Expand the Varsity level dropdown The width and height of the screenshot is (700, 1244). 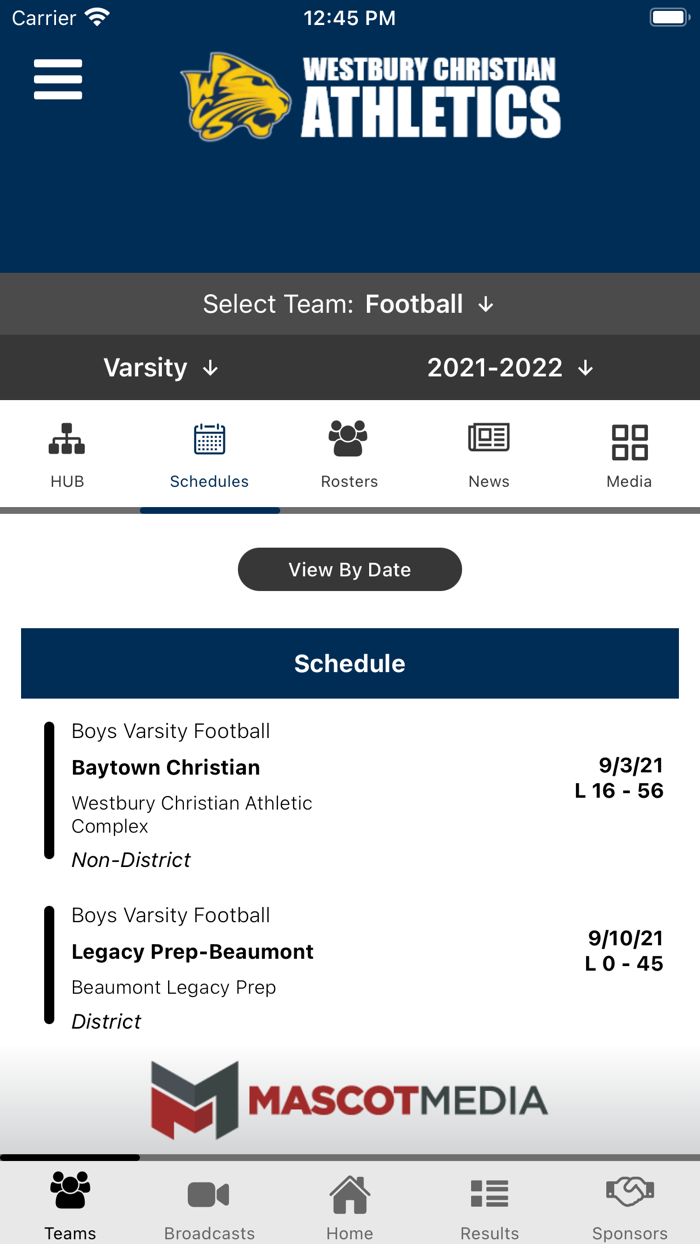[x=160, y=367]
